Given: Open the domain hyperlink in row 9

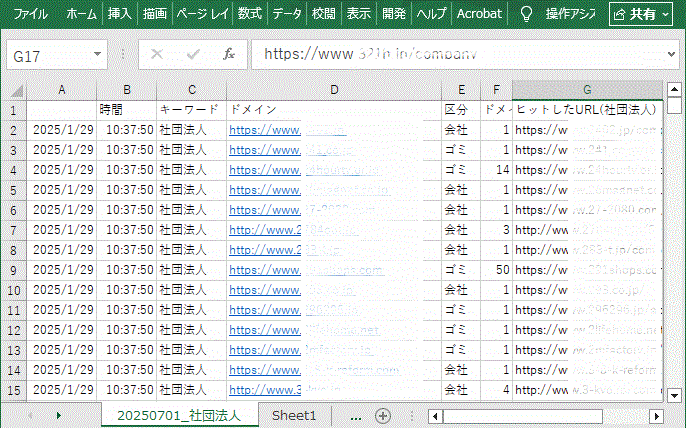Looking at the screenshot, I should point(306,270).
